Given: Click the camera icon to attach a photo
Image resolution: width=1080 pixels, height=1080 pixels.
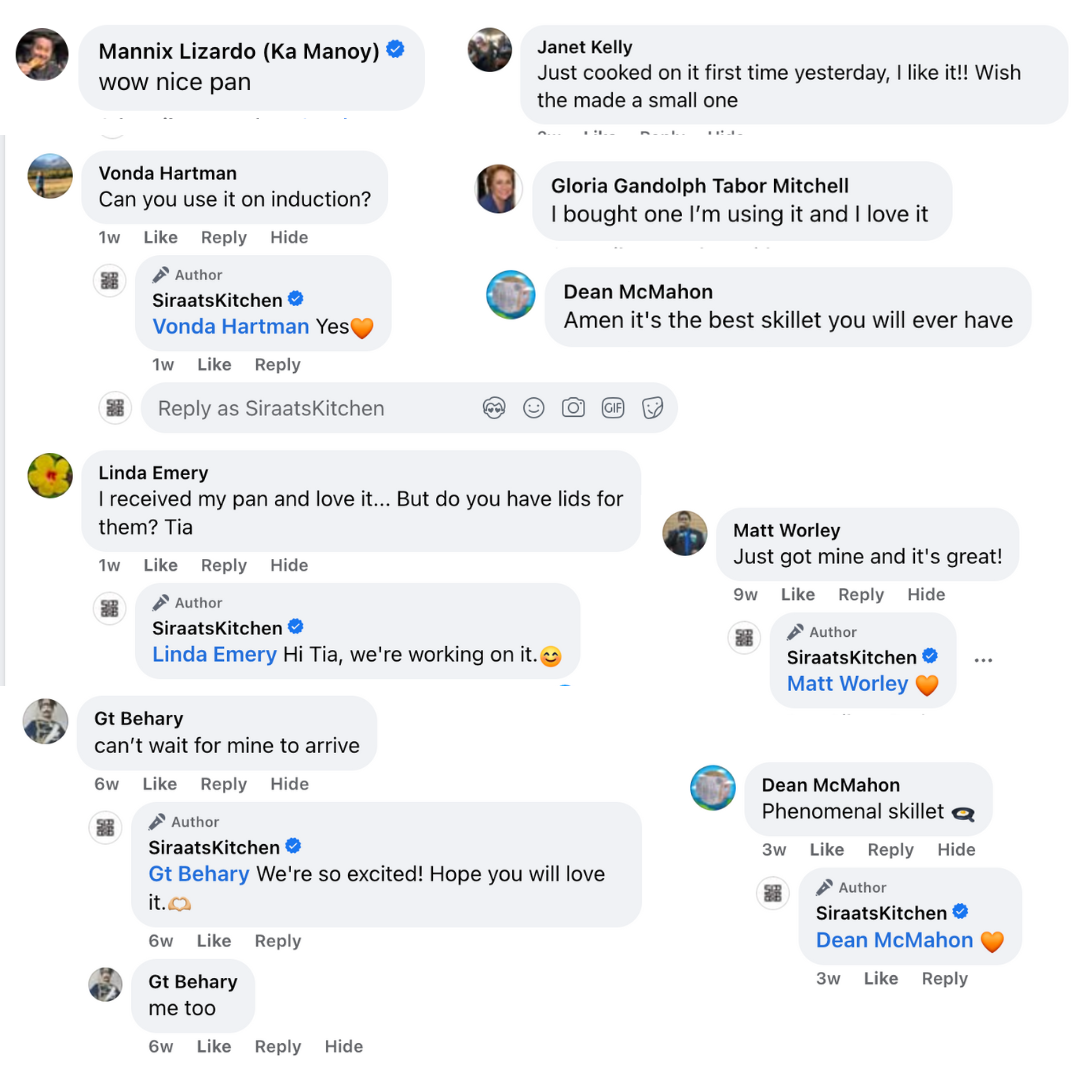Looking at the screenshot, I should click(x=573, y=408).
